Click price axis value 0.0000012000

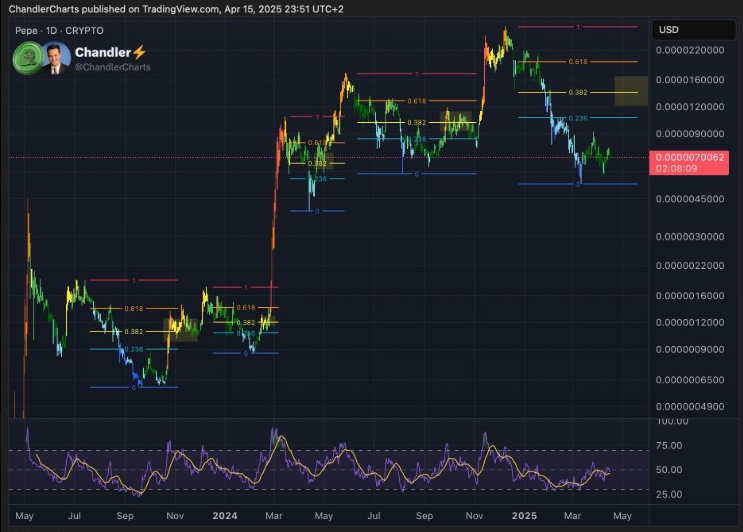[690, 323]
